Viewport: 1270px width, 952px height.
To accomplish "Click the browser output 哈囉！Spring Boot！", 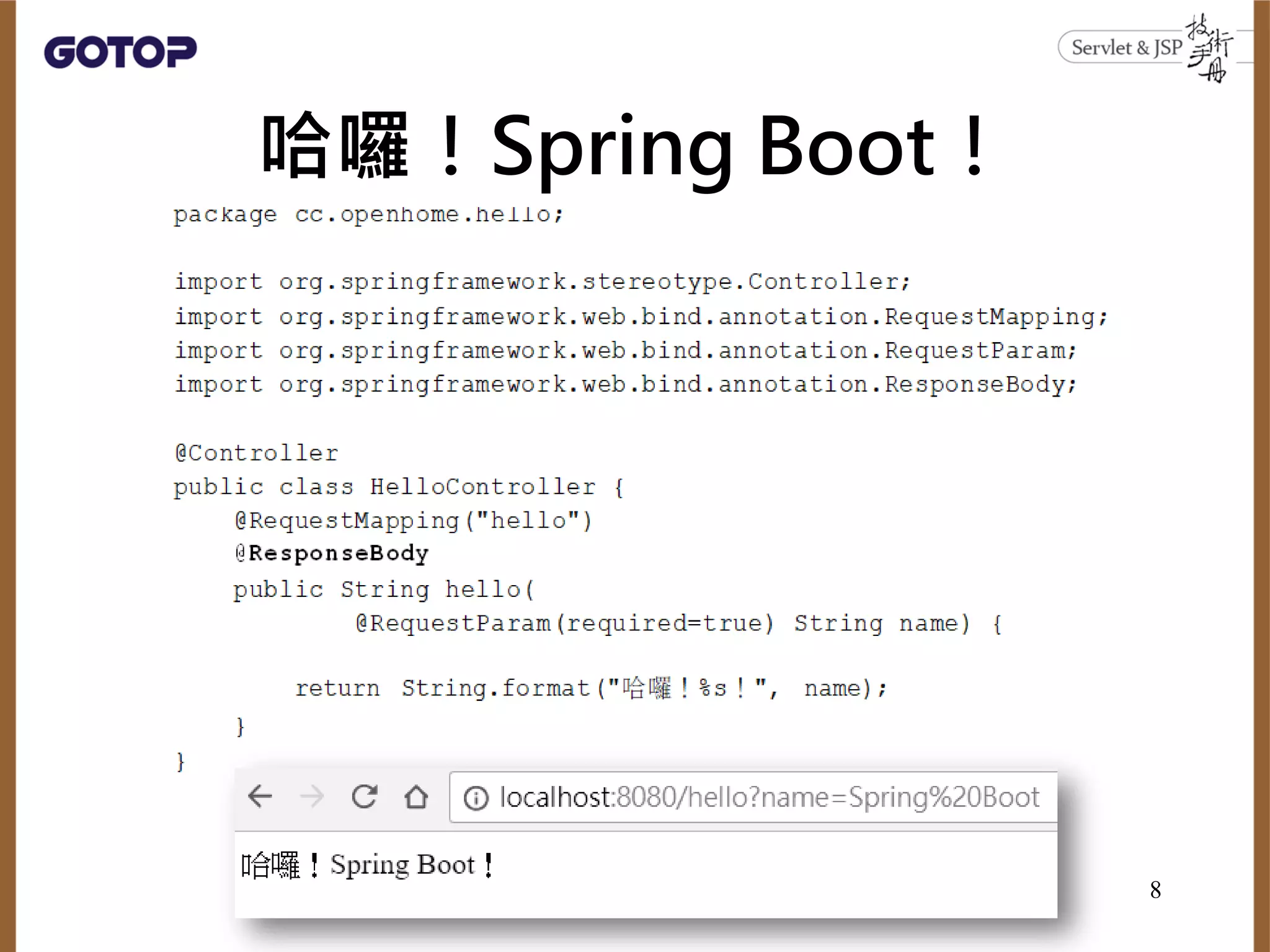I will pos(368,865).
